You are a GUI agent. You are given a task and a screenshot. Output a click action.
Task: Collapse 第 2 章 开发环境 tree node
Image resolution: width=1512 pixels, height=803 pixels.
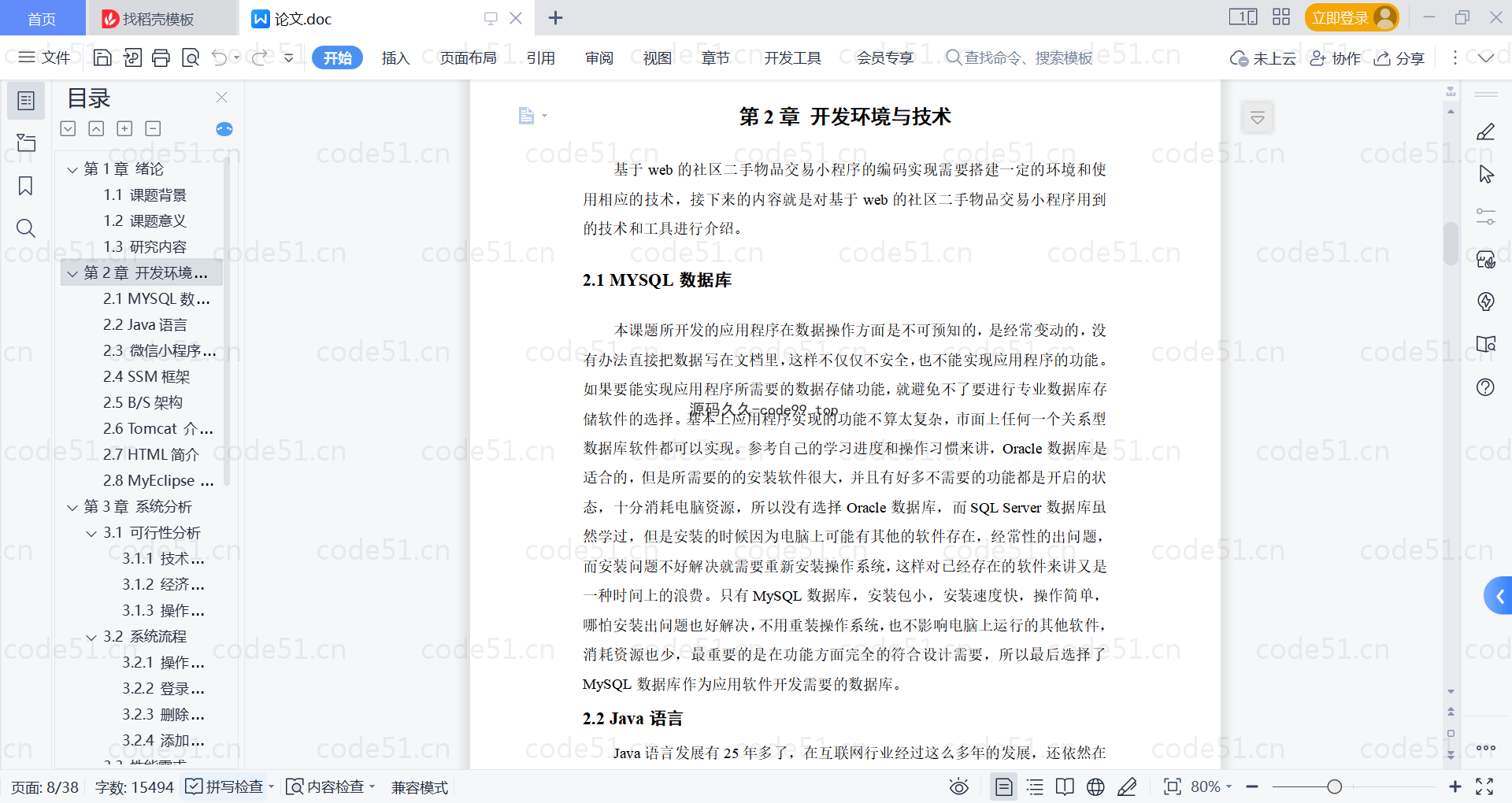72,273
